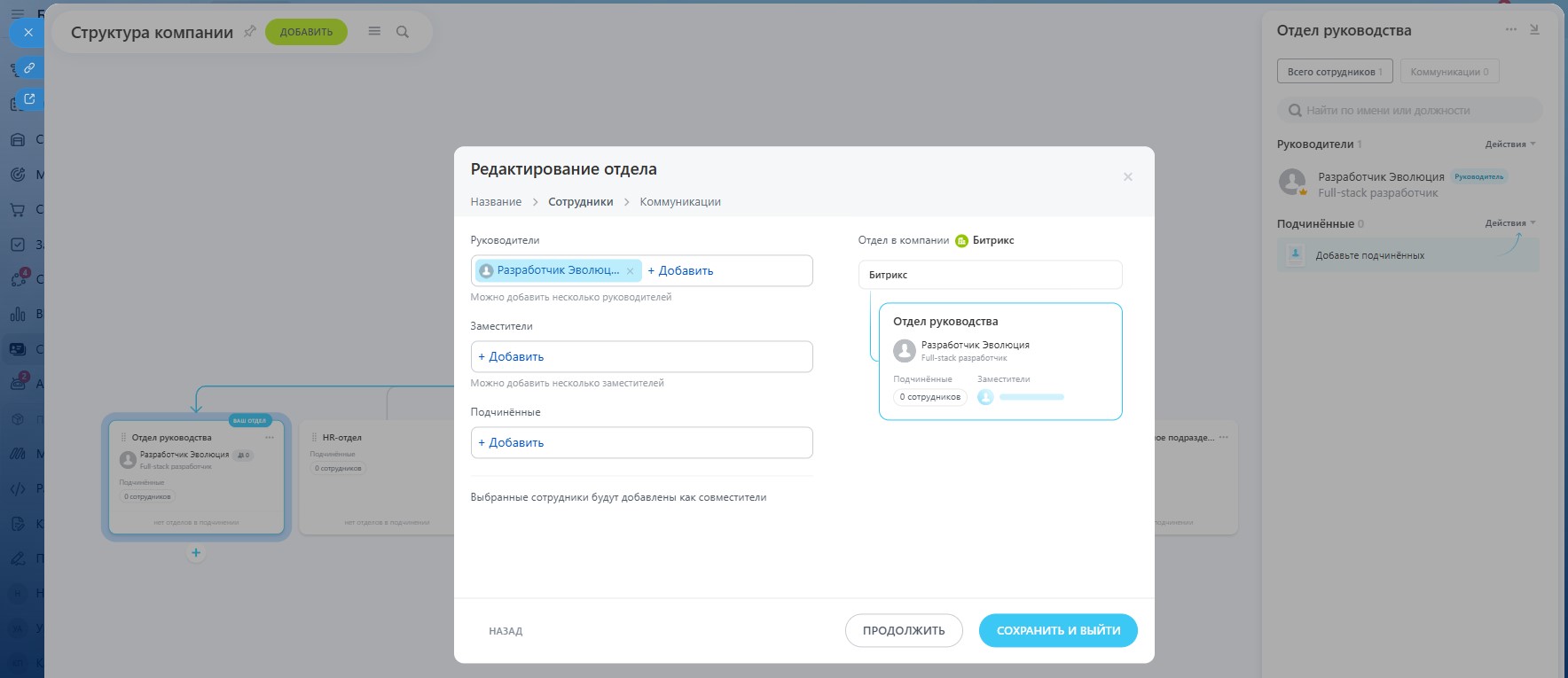Viewport: 1568px width, 678px height.
Task: Click plus button under Отдел руководства card
Action: (x=196, y=553)
